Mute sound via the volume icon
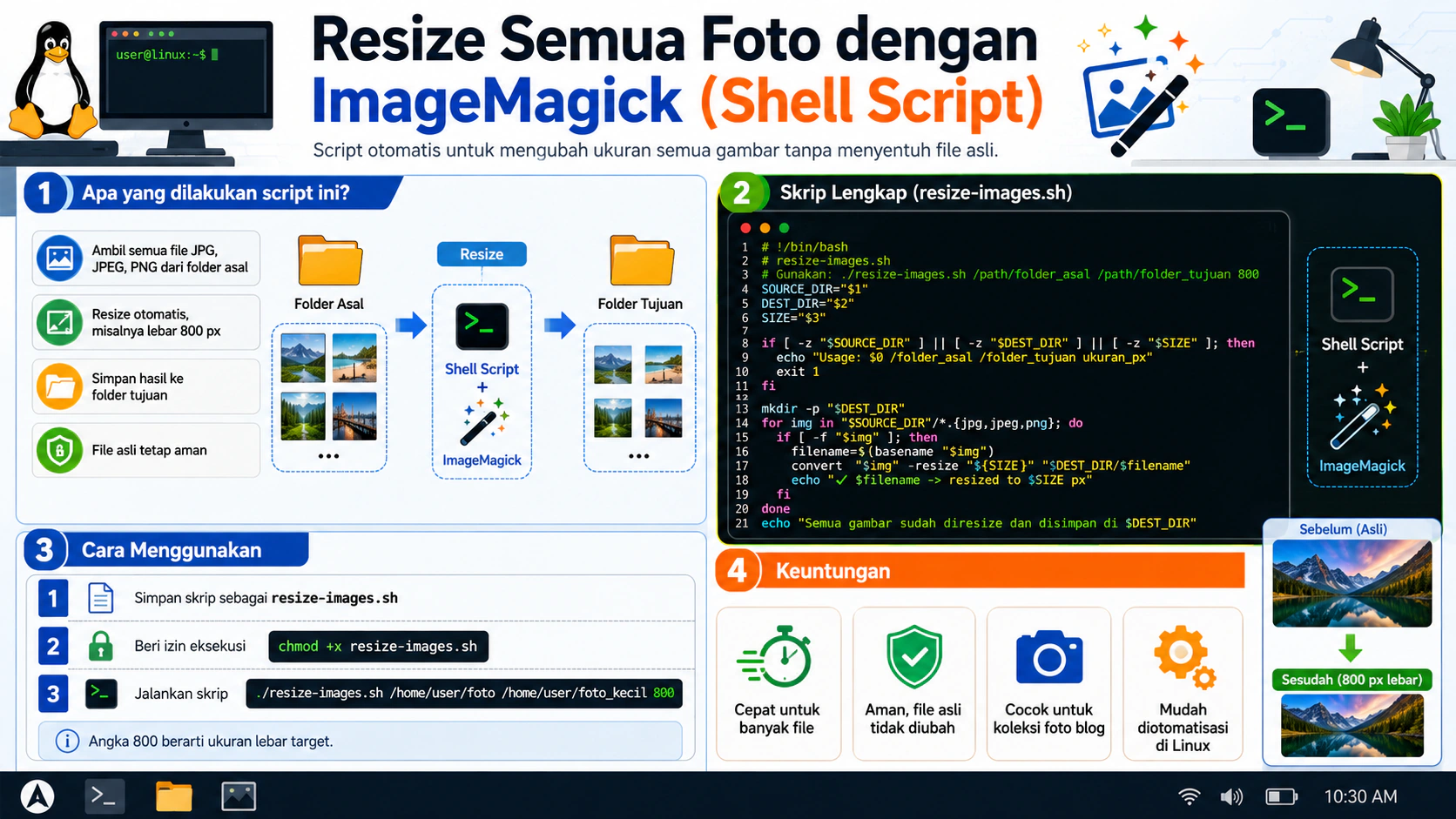 coord(1231,796)
